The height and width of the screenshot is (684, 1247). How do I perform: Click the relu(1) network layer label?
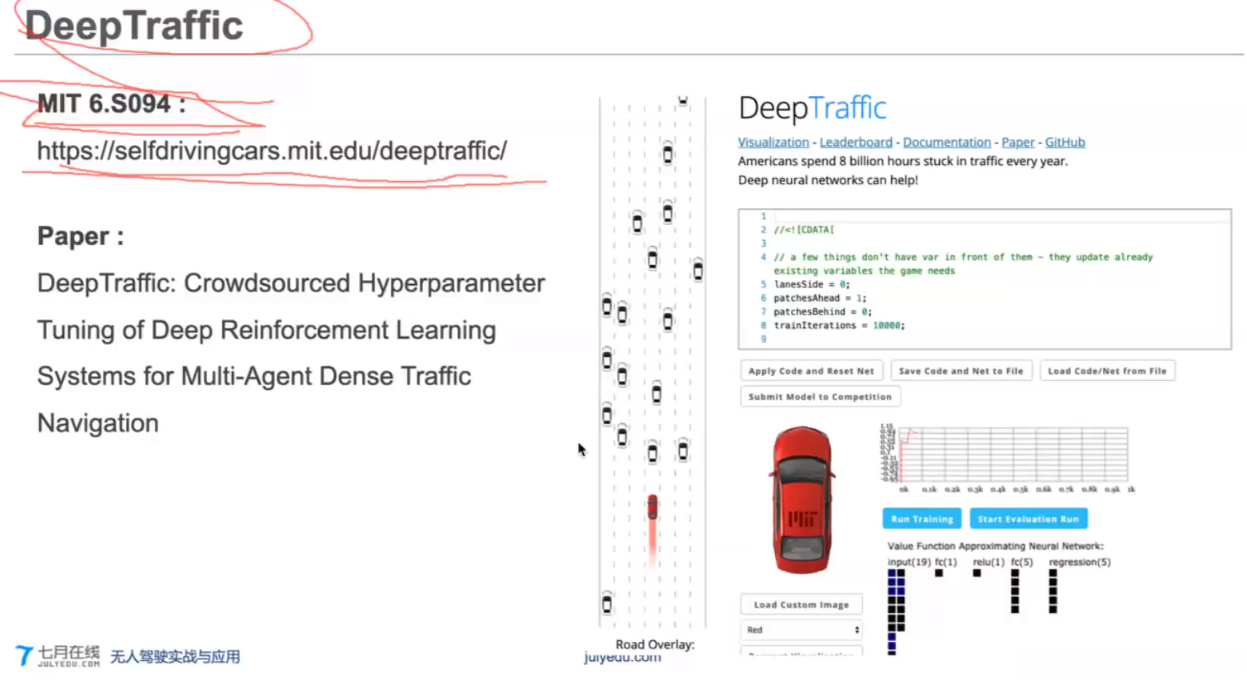[x=988, y=562]
